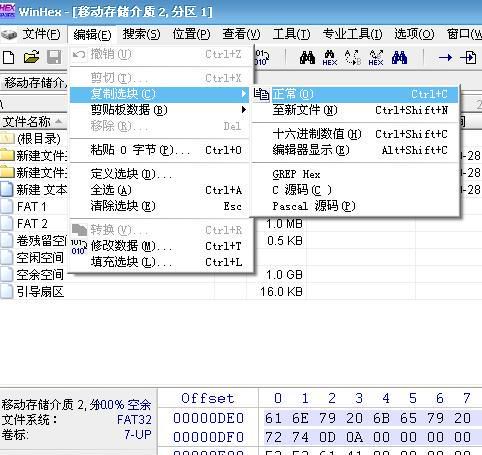Open the 搜索(S) menu
482x455 pixels.
(141, 34)
